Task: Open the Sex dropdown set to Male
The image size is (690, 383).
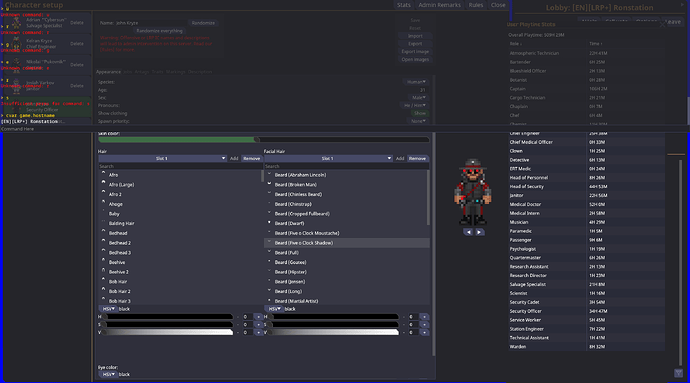Action: tap(418, 97)
